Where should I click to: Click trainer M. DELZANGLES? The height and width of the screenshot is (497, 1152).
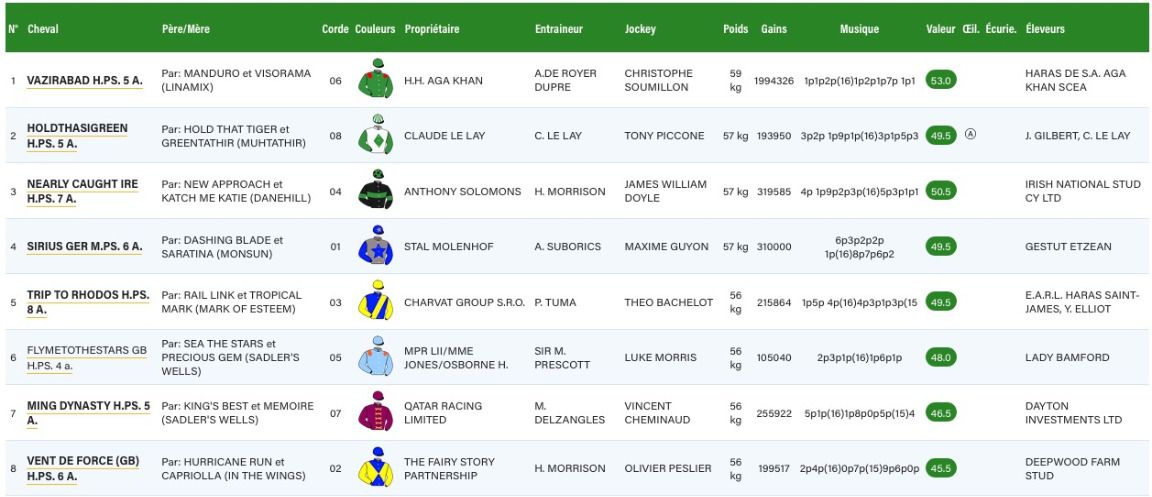coord(570,413)
